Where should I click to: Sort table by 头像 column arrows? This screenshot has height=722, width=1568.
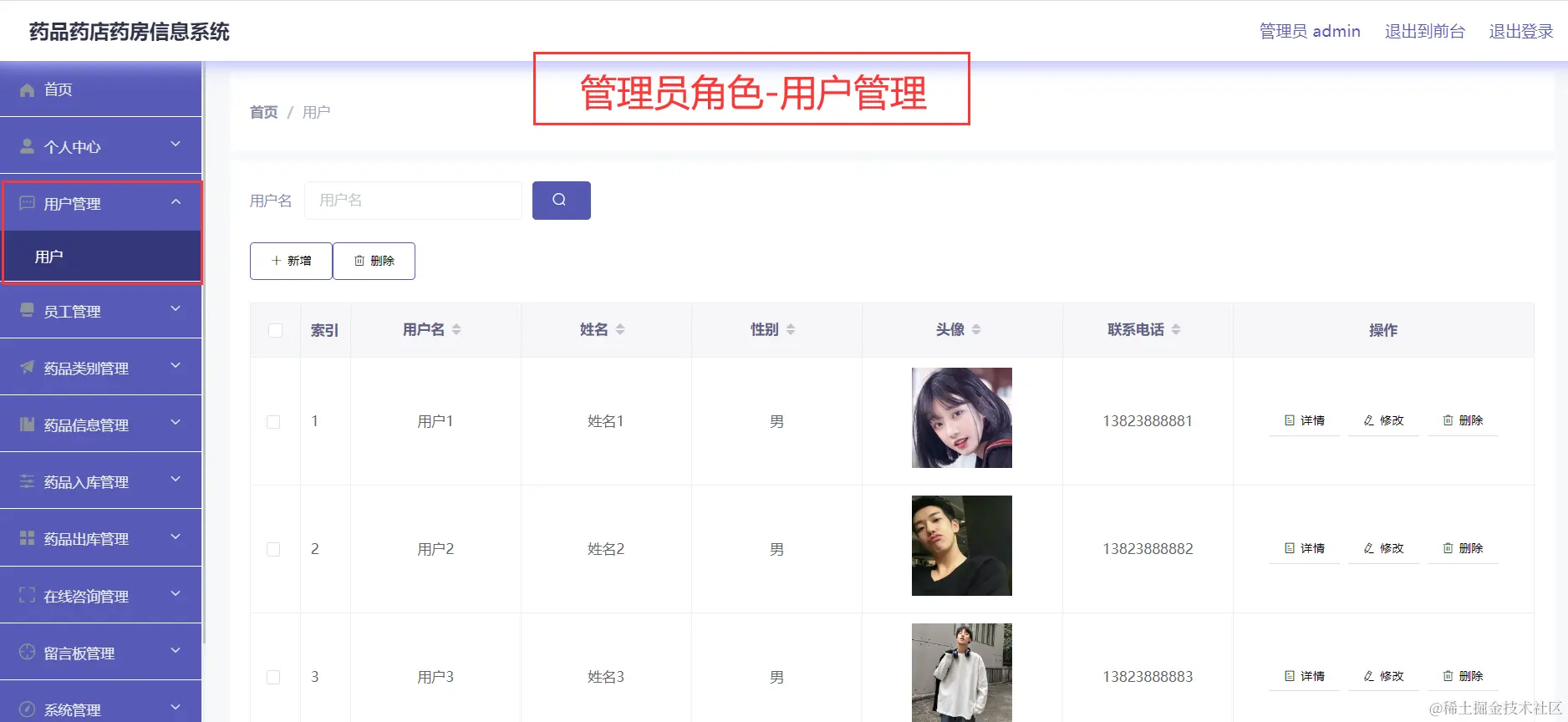pos(976,330)
